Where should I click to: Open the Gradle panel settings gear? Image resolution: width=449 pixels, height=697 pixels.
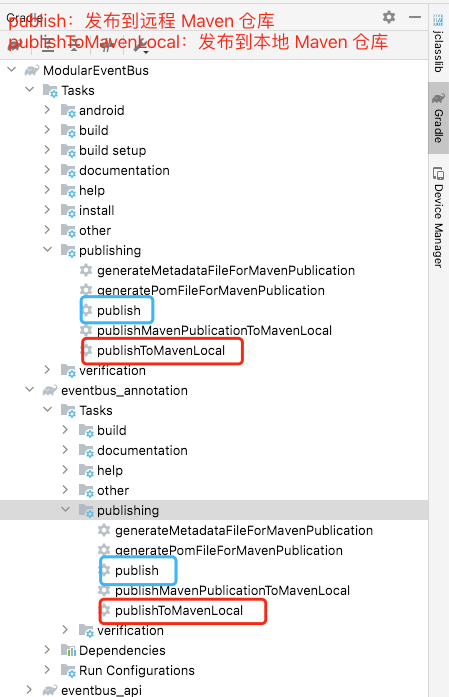[x=389, y=17]
